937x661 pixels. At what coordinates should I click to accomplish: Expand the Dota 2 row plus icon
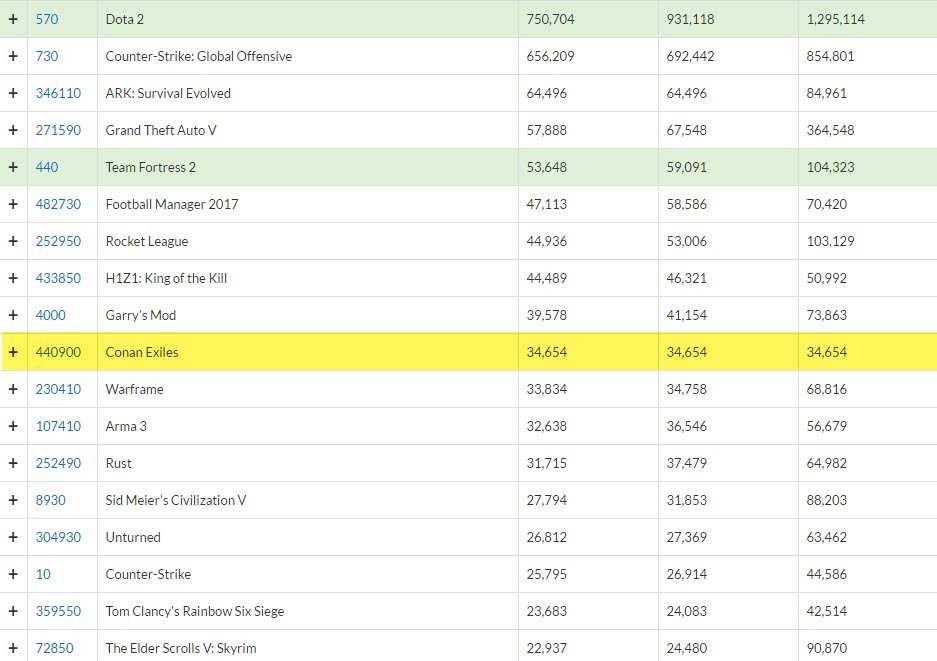[x=13, y=19]
